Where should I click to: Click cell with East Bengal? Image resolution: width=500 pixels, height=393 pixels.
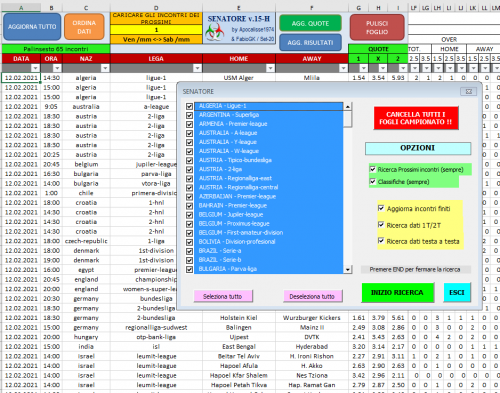pyautogui.click(x=239, y=347)
